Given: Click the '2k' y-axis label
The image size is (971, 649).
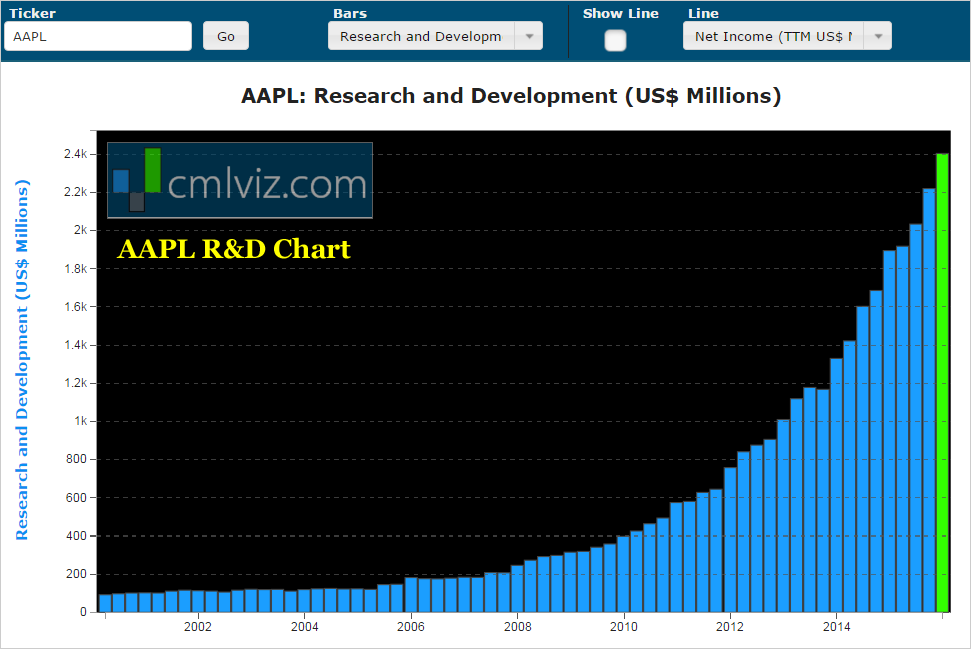Looking at the screenshot, I should click(81, 230).
